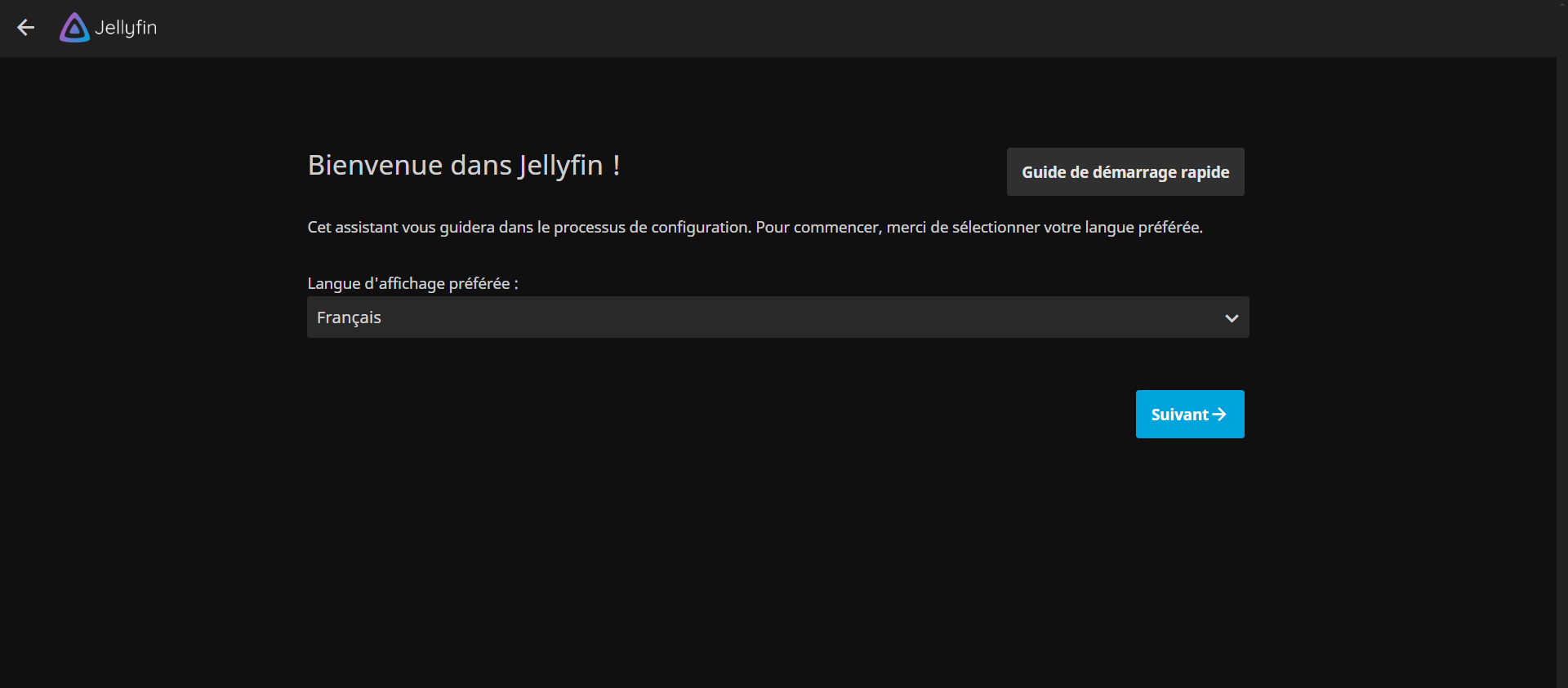Image resolution: width=1568 pixels, height=688 pixels.
Task: Click the configuration assistant description text
Action: click(x=755, y=228)
